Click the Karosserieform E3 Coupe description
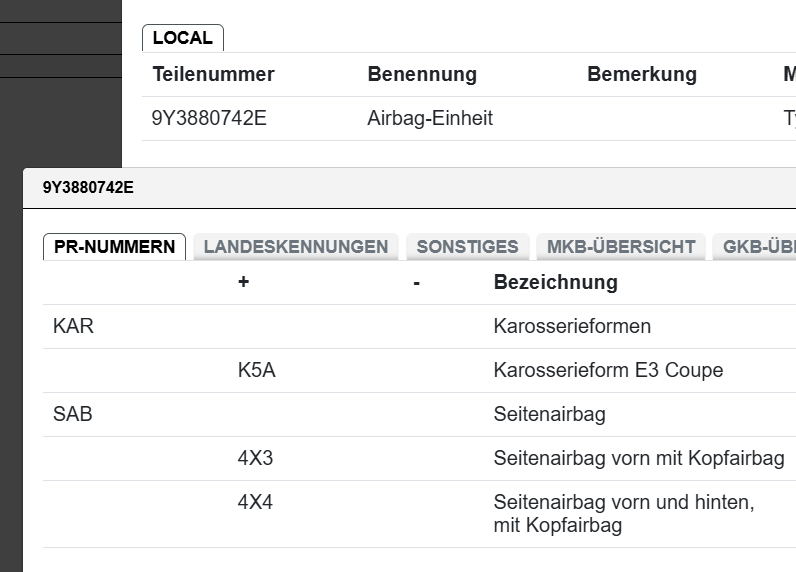The image size is (796, 572). pyautogui.click(x=608, y=371)
